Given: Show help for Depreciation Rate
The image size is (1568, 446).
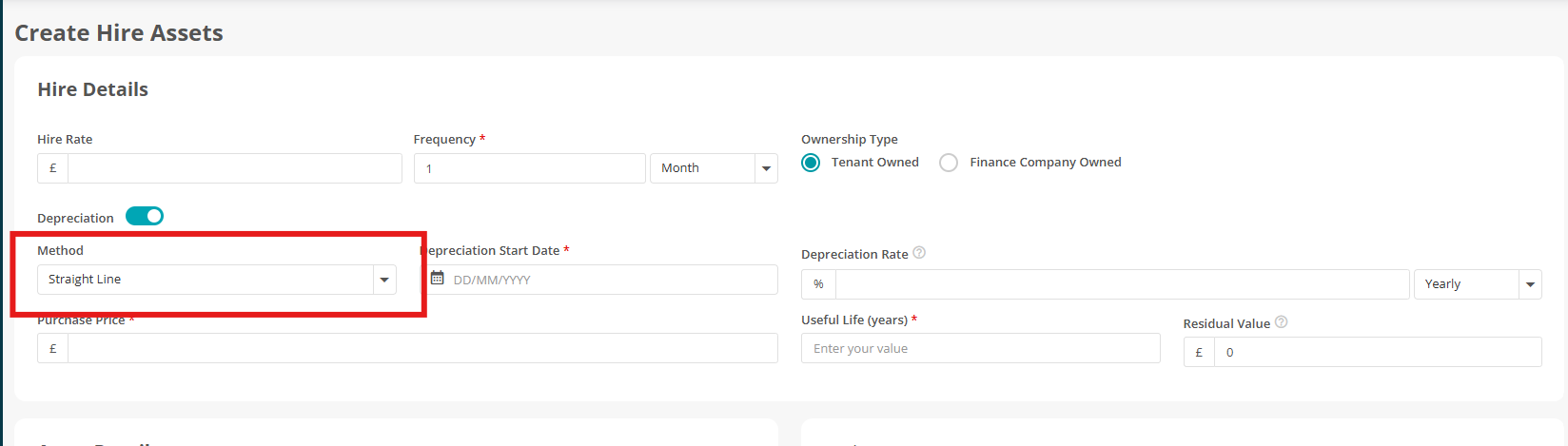Looking at the screenshot, I should 919,253.
